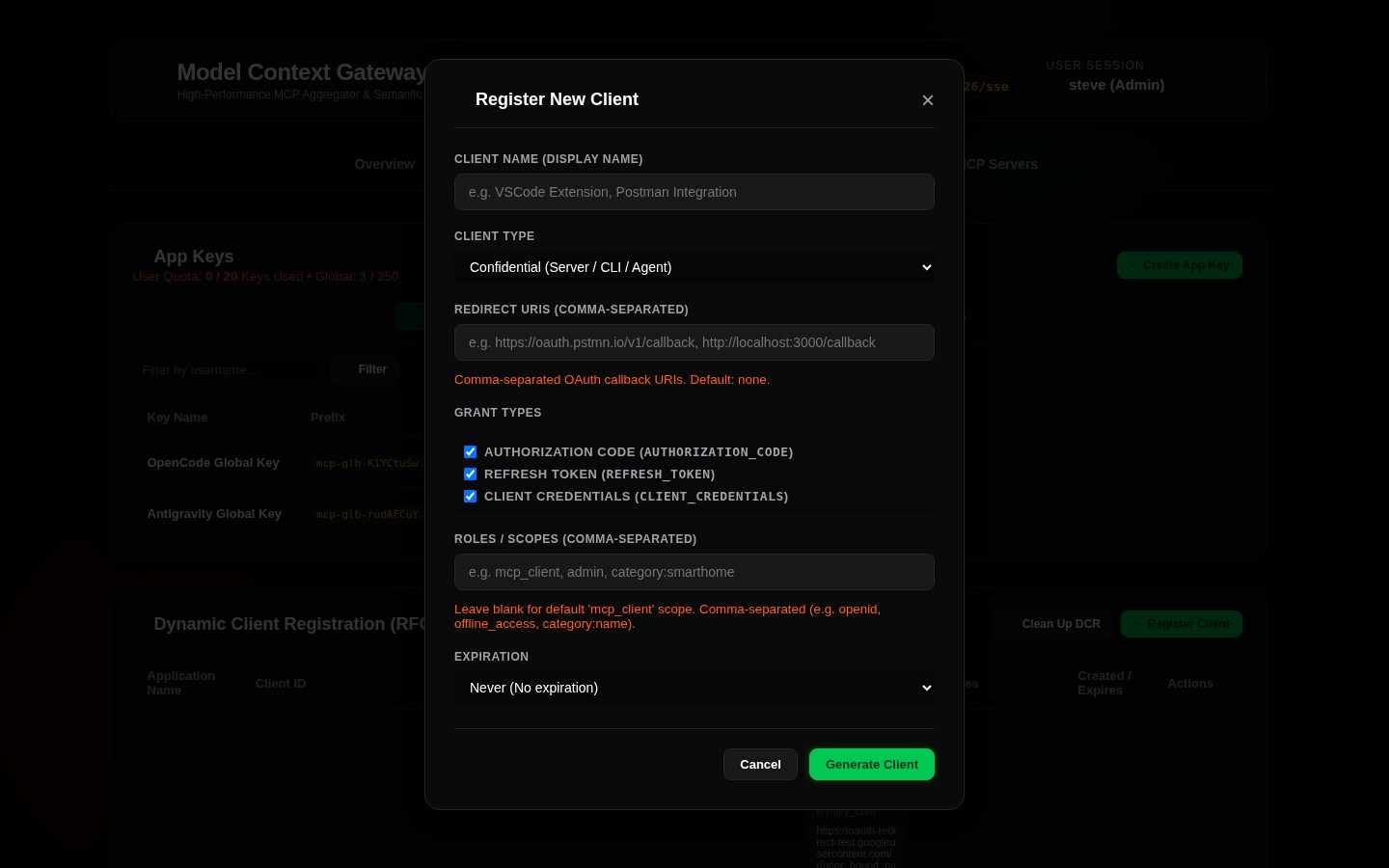This screenshot has height=868, width=1389.
Task: Expand the Expiration dropdown
Action: tap(694, 688)
